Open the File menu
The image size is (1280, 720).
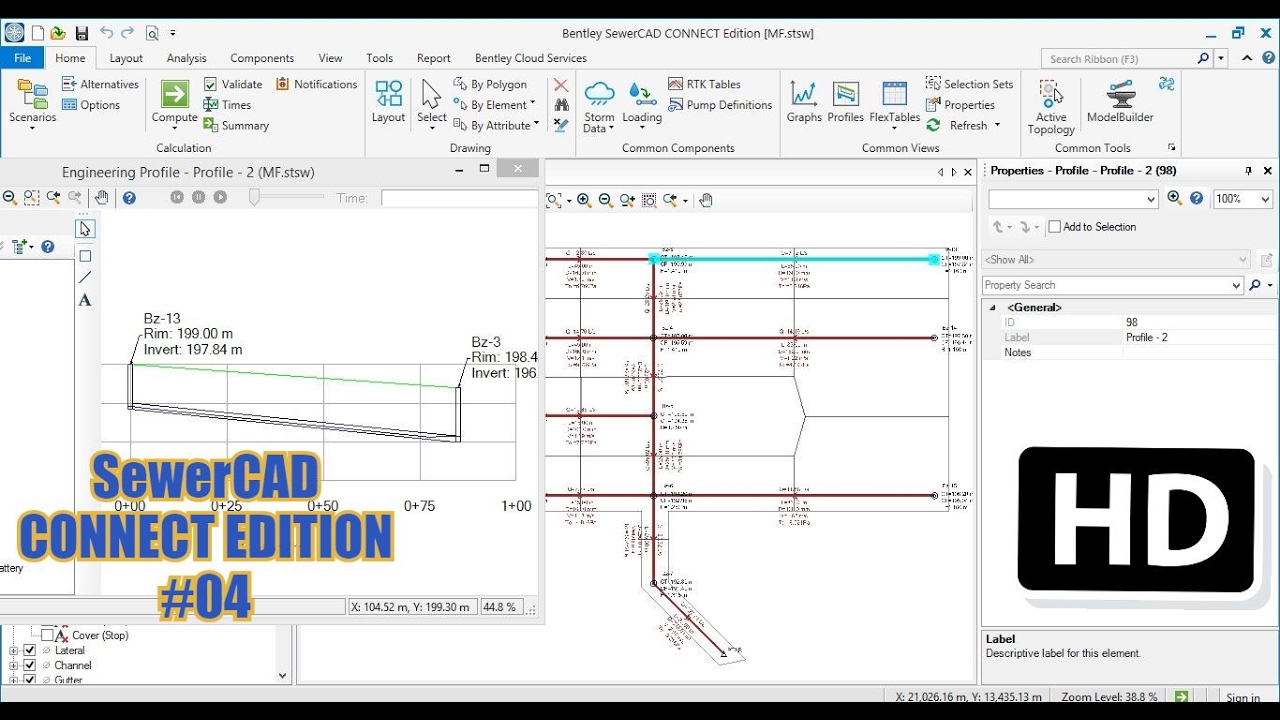pos(22,58)
